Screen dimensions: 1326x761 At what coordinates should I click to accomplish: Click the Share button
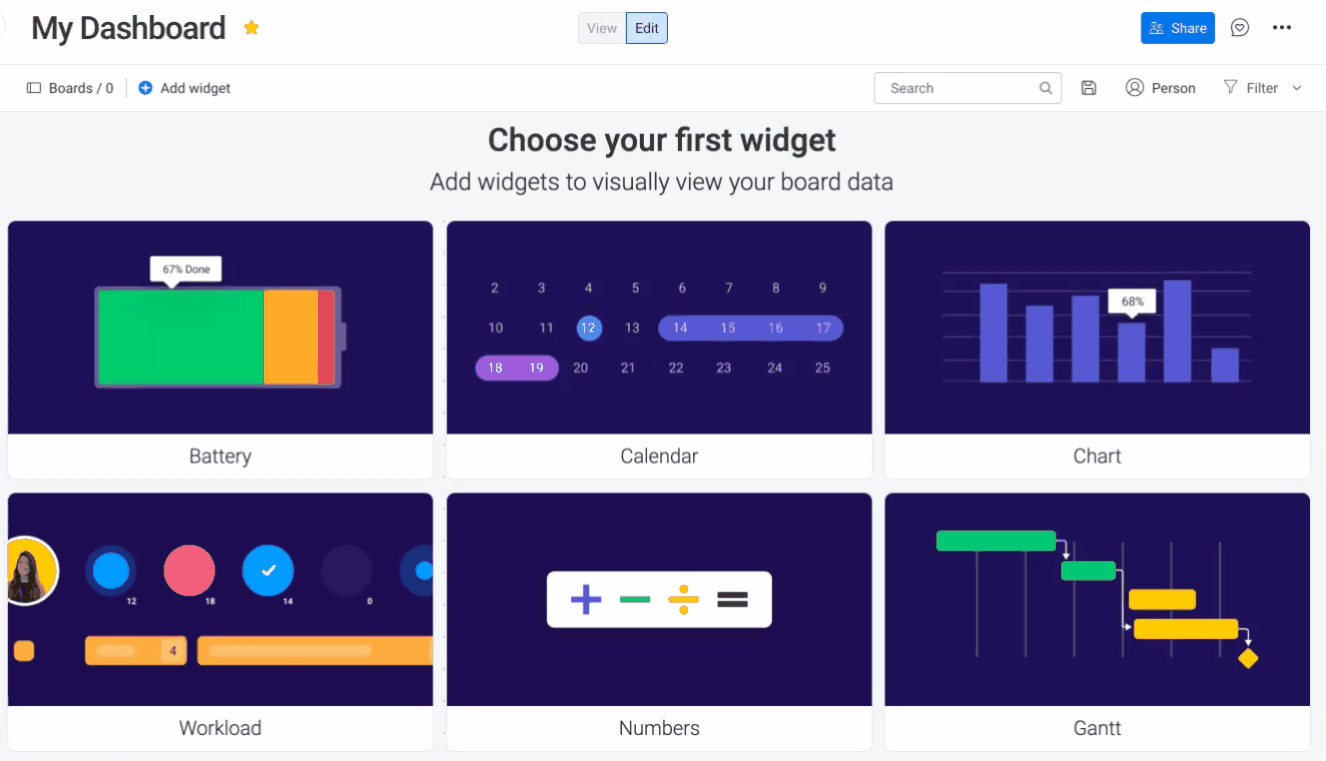click(1178, 28)
